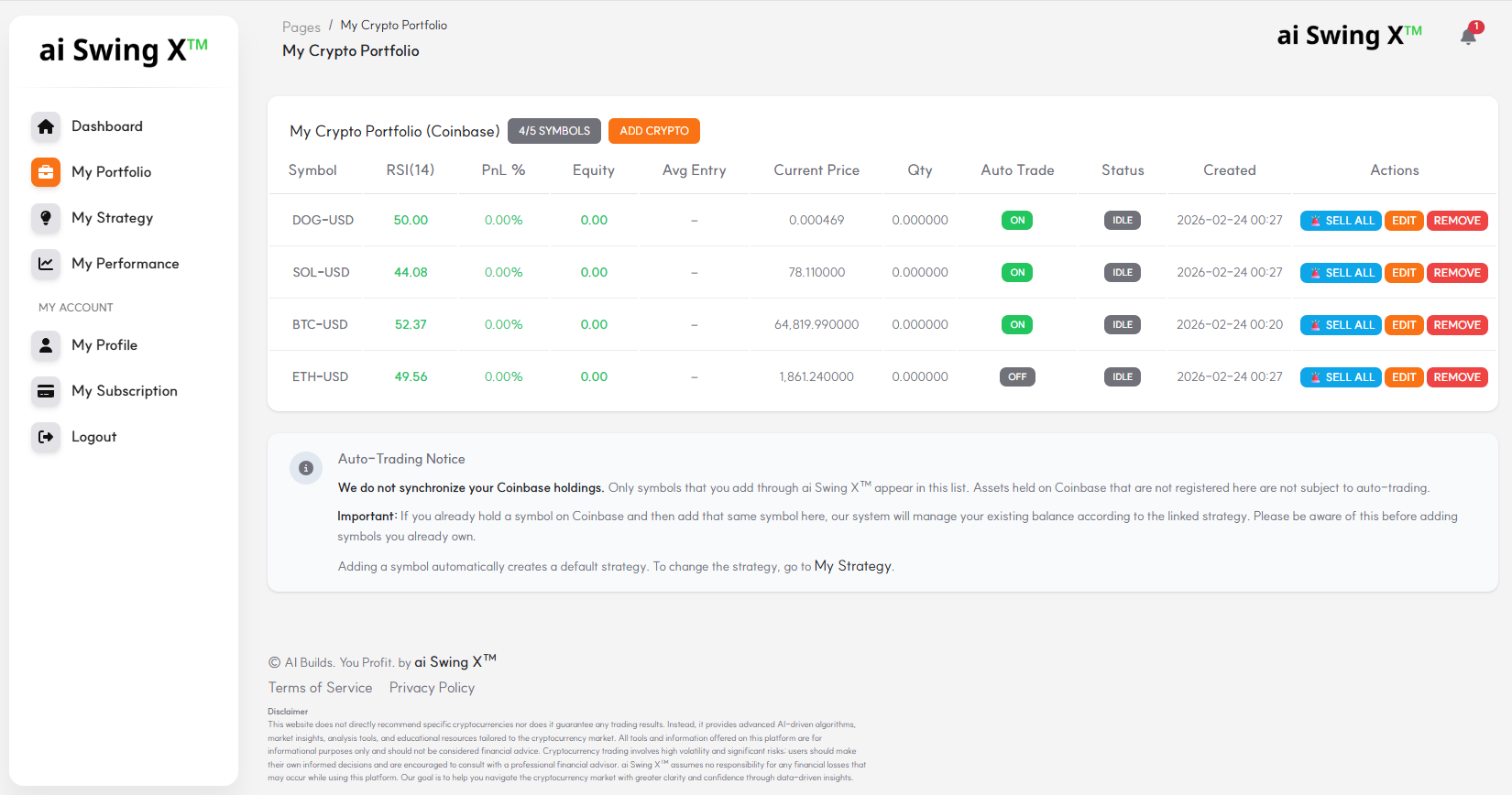The width and height of the screenshot is (1512, 795).
Task: Click the IDLE status badge for ETH-USD
Action: click(1123, 377)
